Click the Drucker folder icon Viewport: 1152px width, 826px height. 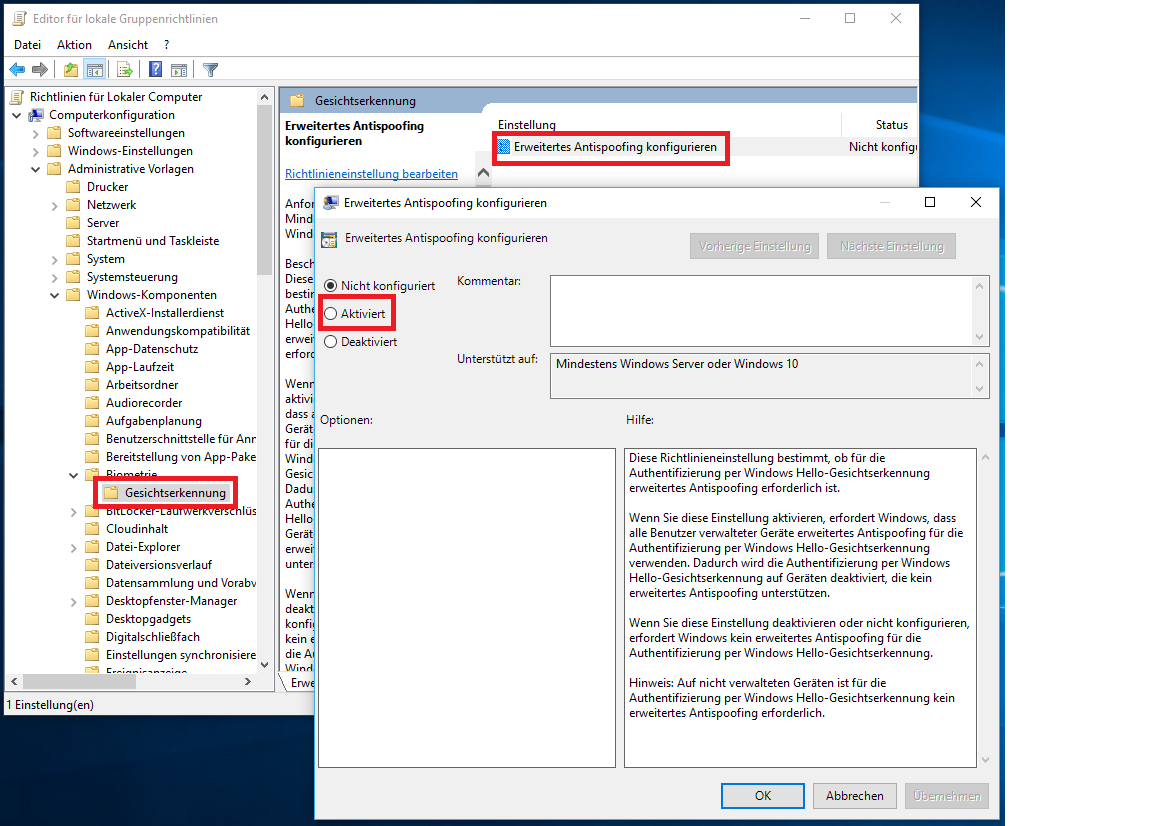click(73, 187)
